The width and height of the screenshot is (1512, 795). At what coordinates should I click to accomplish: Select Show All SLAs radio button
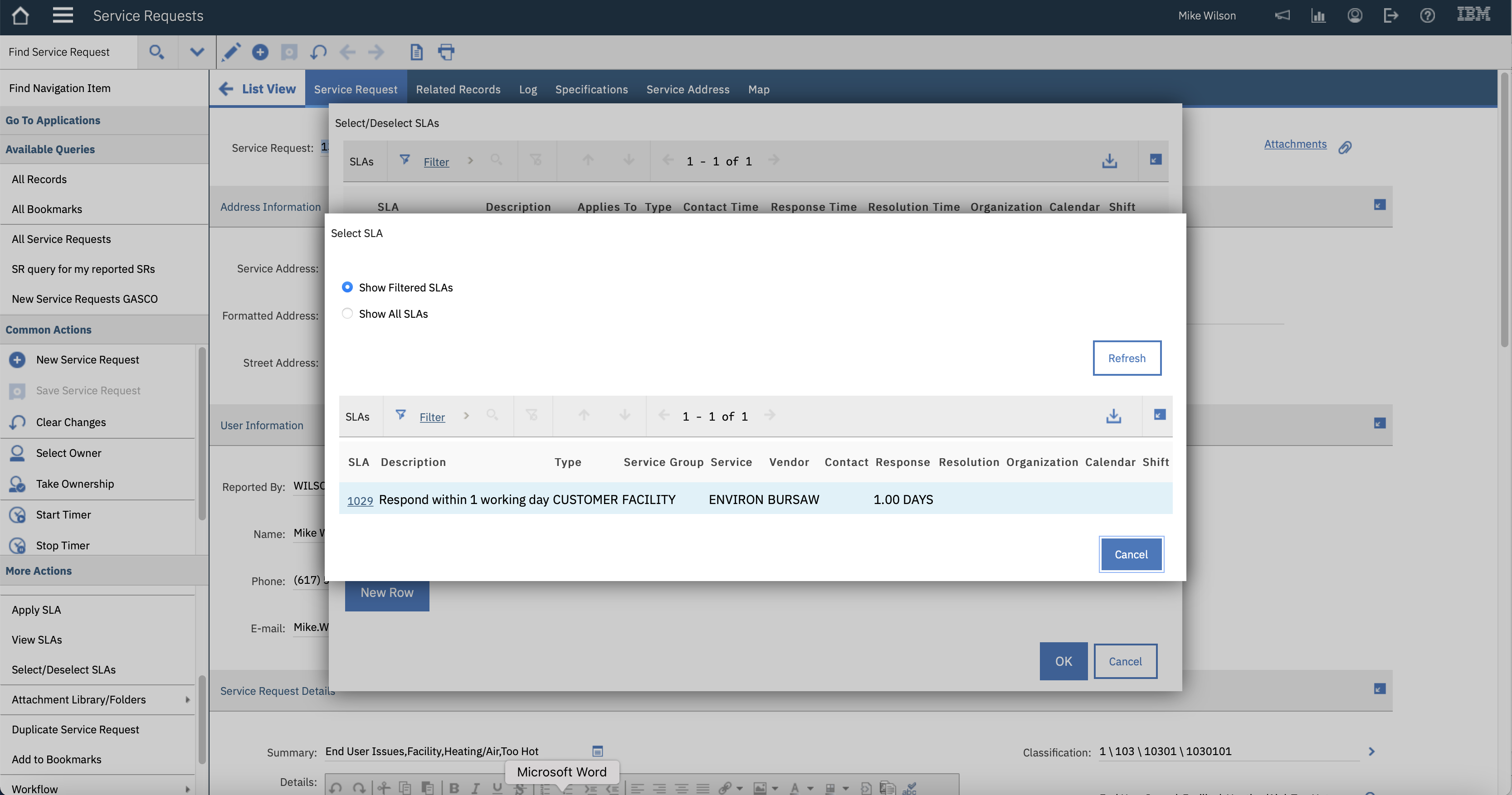(x=347, y=314)
